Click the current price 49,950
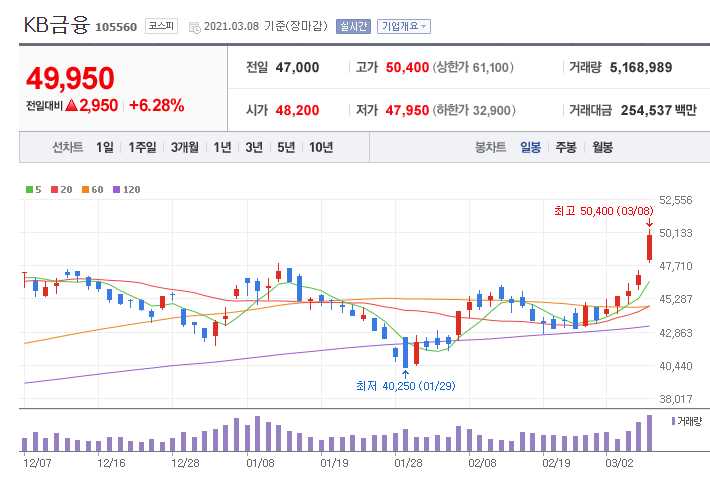Image resolution: width=710 pixels, height=481 pixels. pos(70,78)
